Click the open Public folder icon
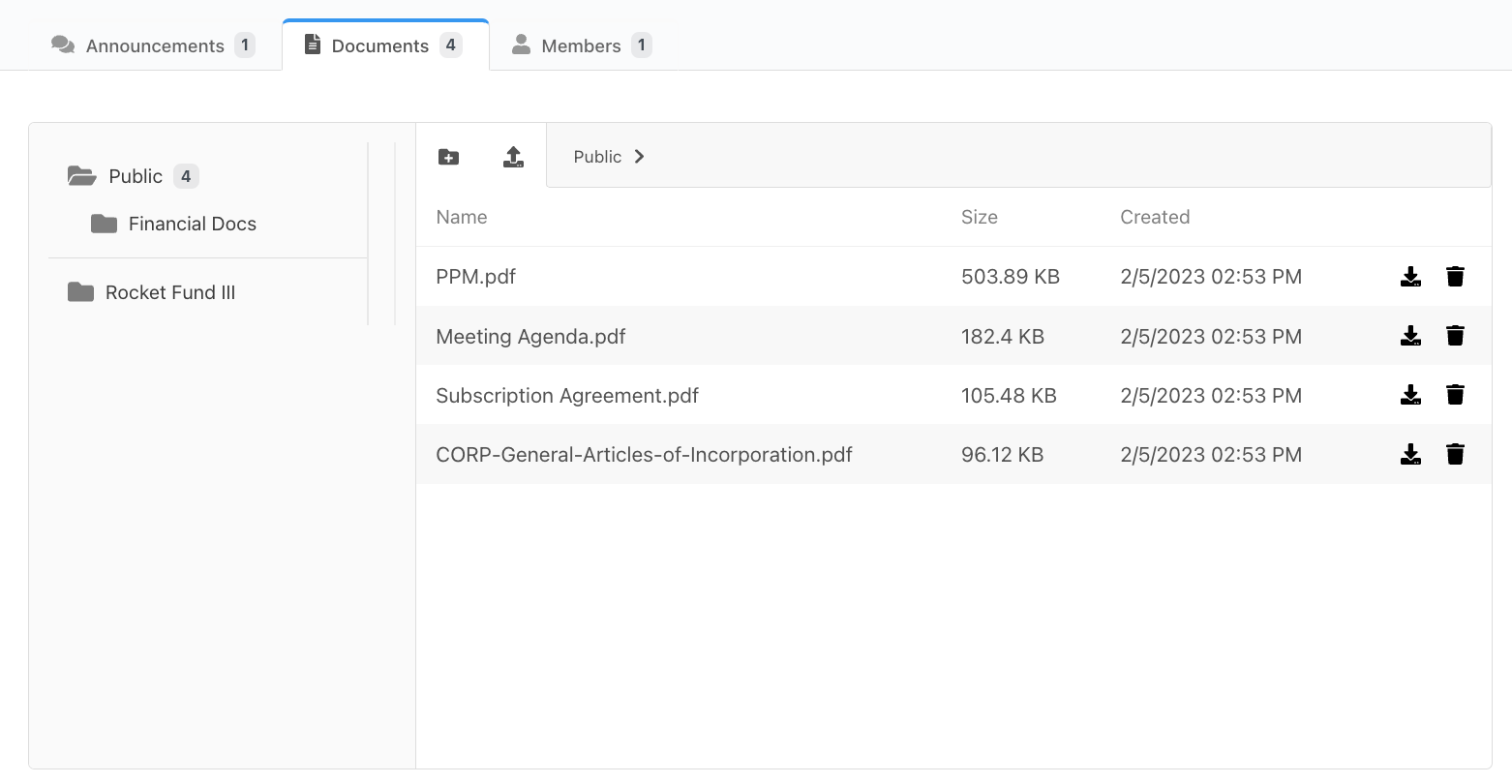The height and width of the screenshot is (784, 1512). point(81,176)
